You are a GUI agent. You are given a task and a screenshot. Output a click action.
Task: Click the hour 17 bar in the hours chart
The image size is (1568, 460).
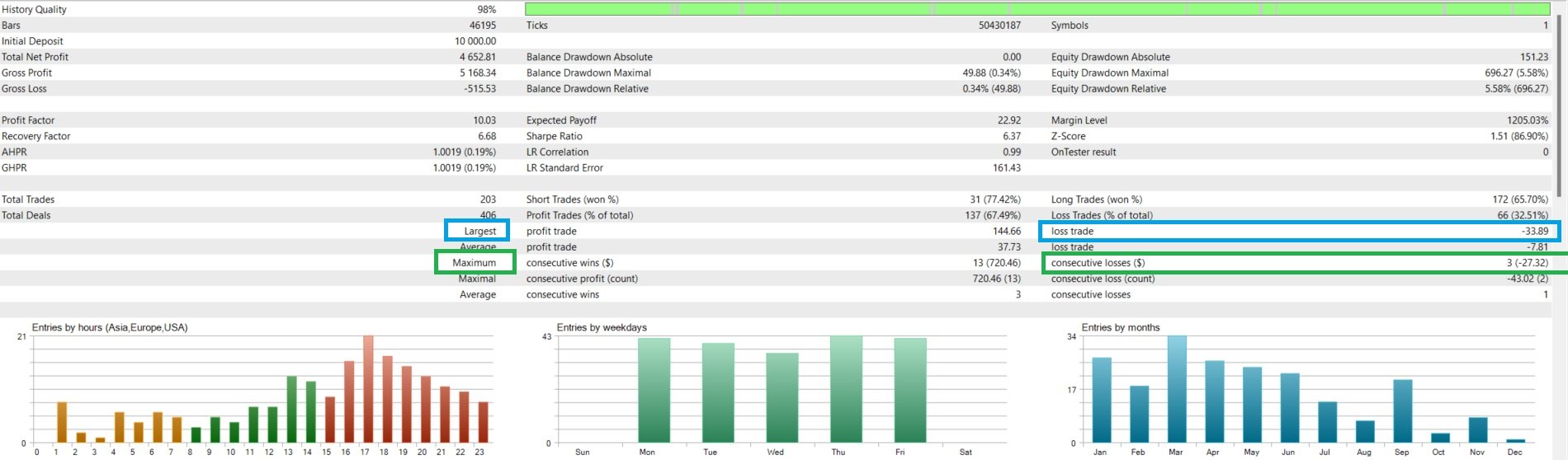point(368,389)
